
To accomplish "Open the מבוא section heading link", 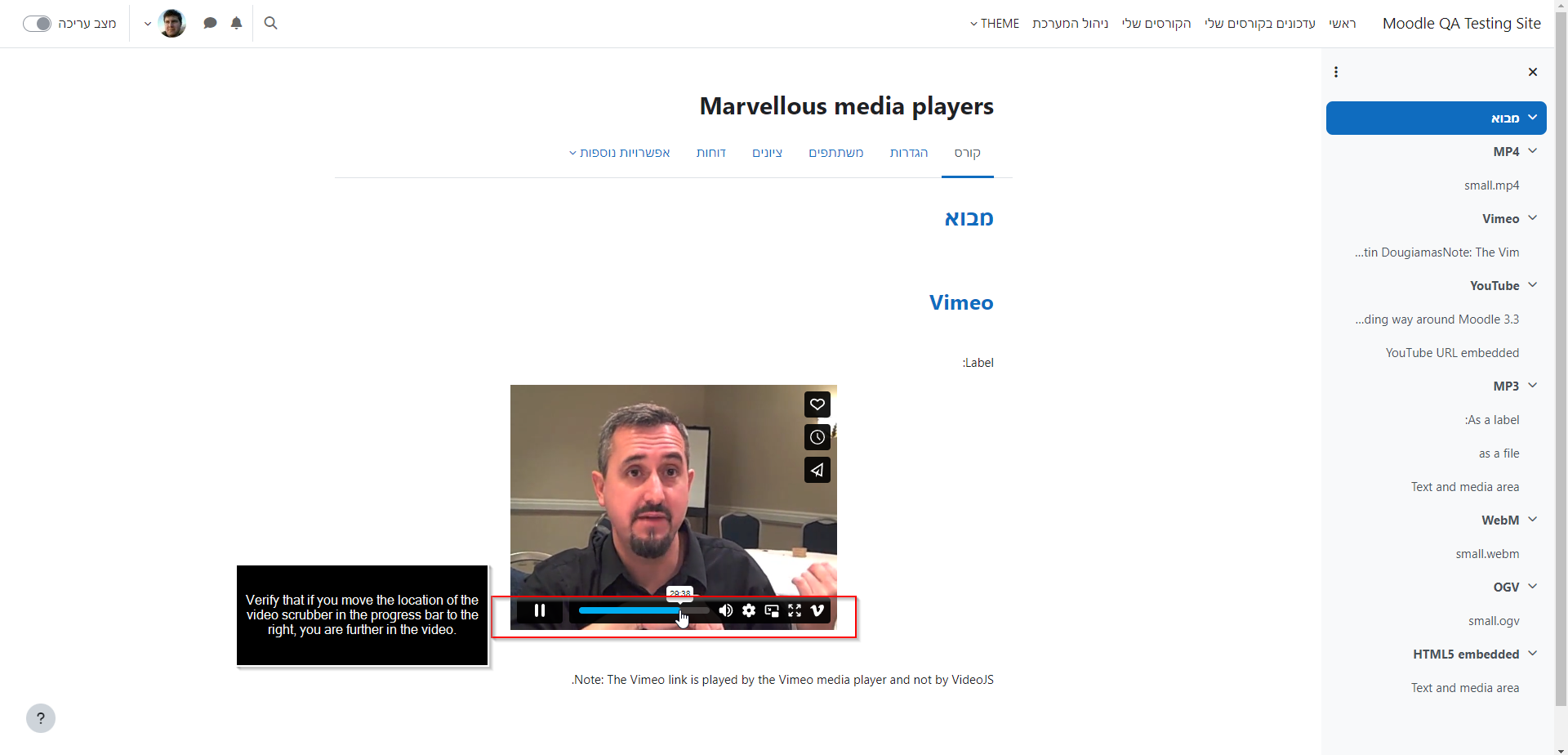I will (969, 218).
